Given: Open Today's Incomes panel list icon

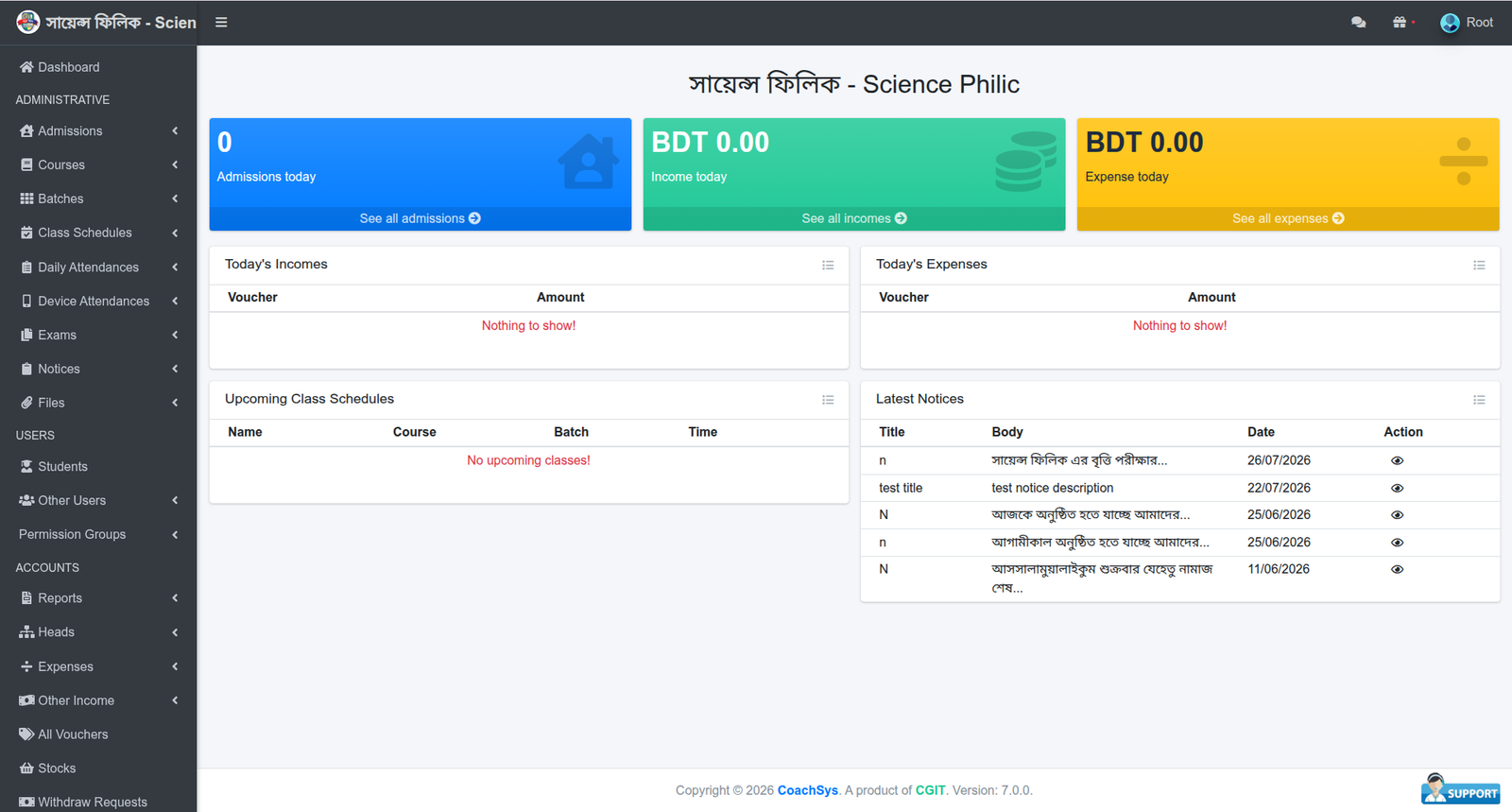Looking at the screenshot, I should coord(828,266).
